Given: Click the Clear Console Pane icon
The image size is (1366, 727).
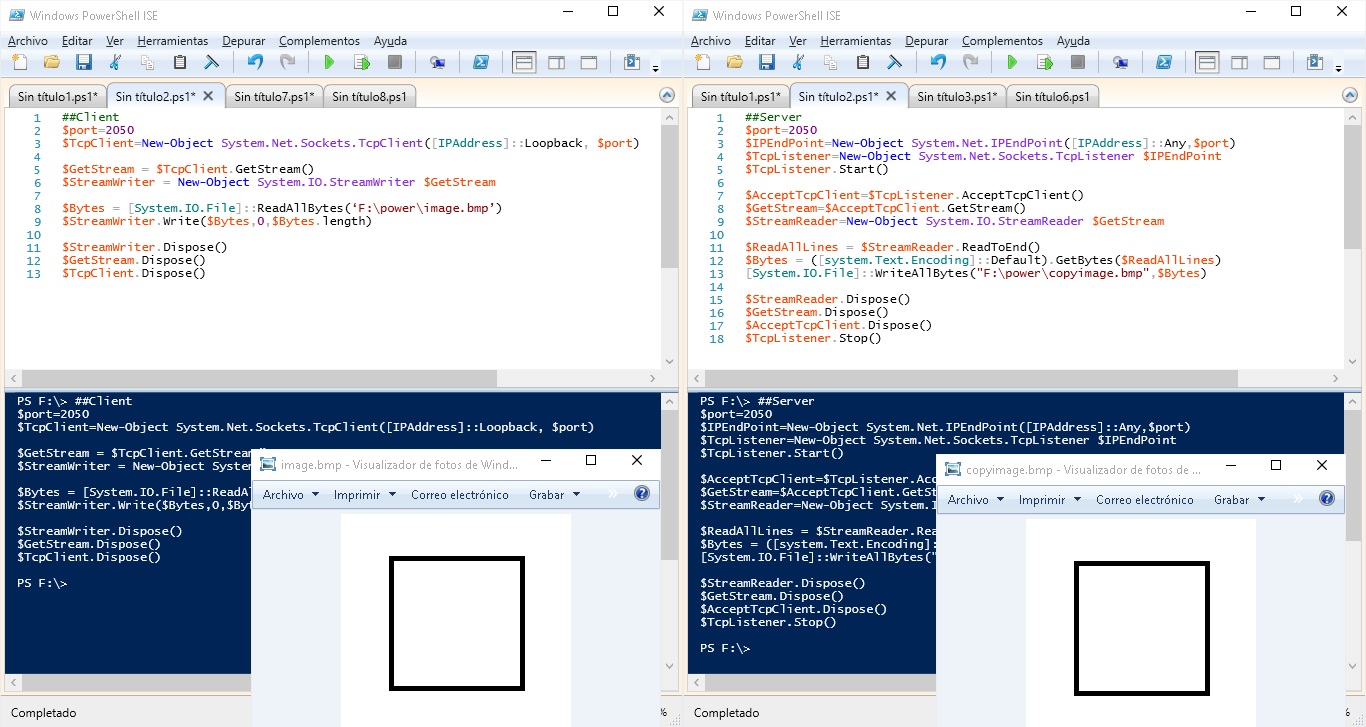Looking at the screenshot, I should pyautogui.click(x=210, y=61).
